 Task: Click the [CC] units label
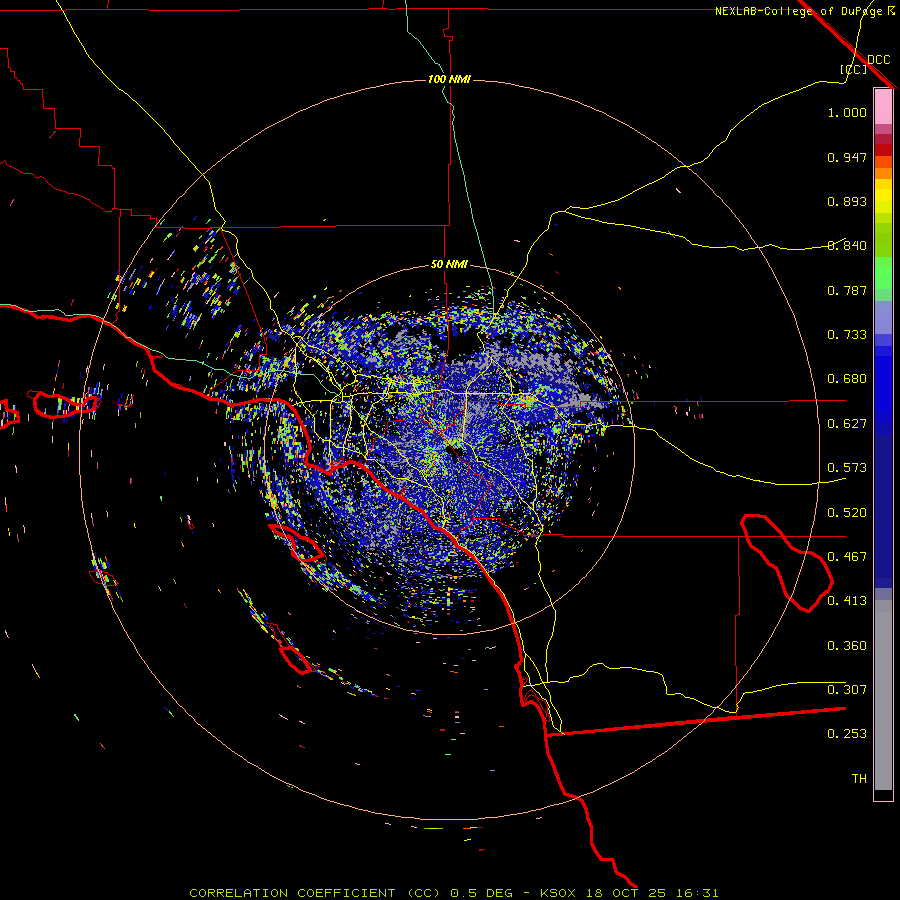tap(854, 69)
